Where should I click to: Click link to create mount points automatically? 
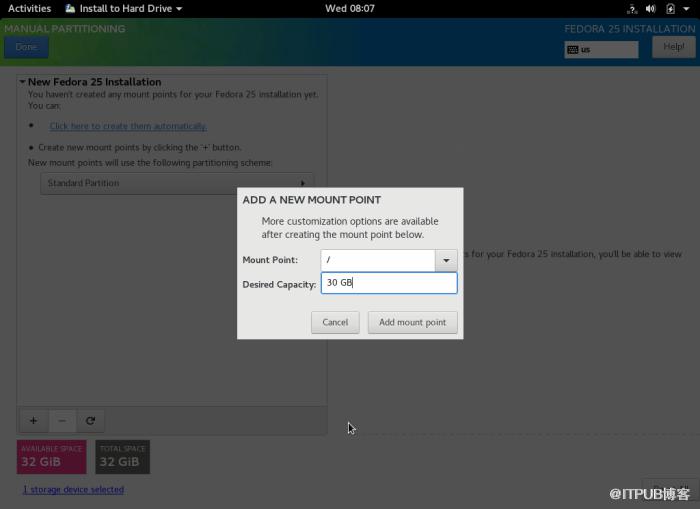pos(128,126)
